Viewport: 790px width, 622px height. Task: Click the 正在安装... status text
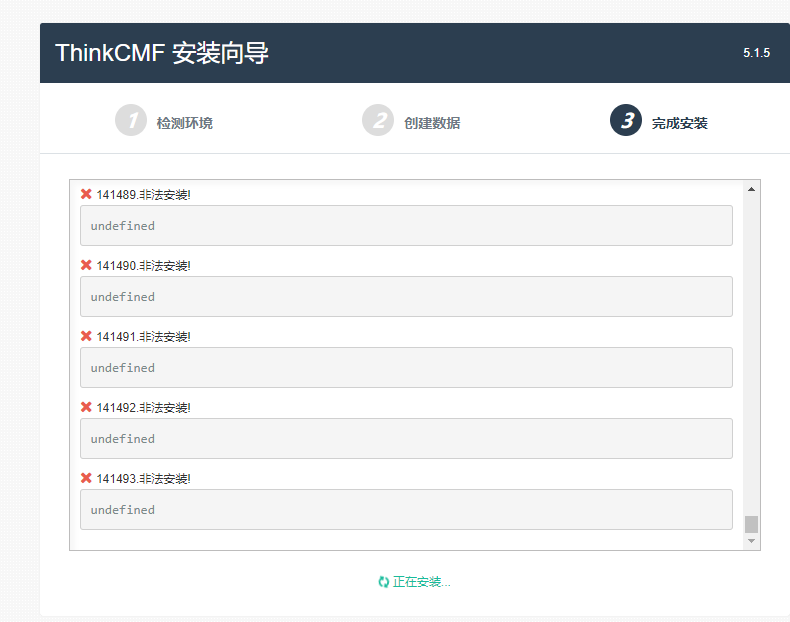pos(422,582)
